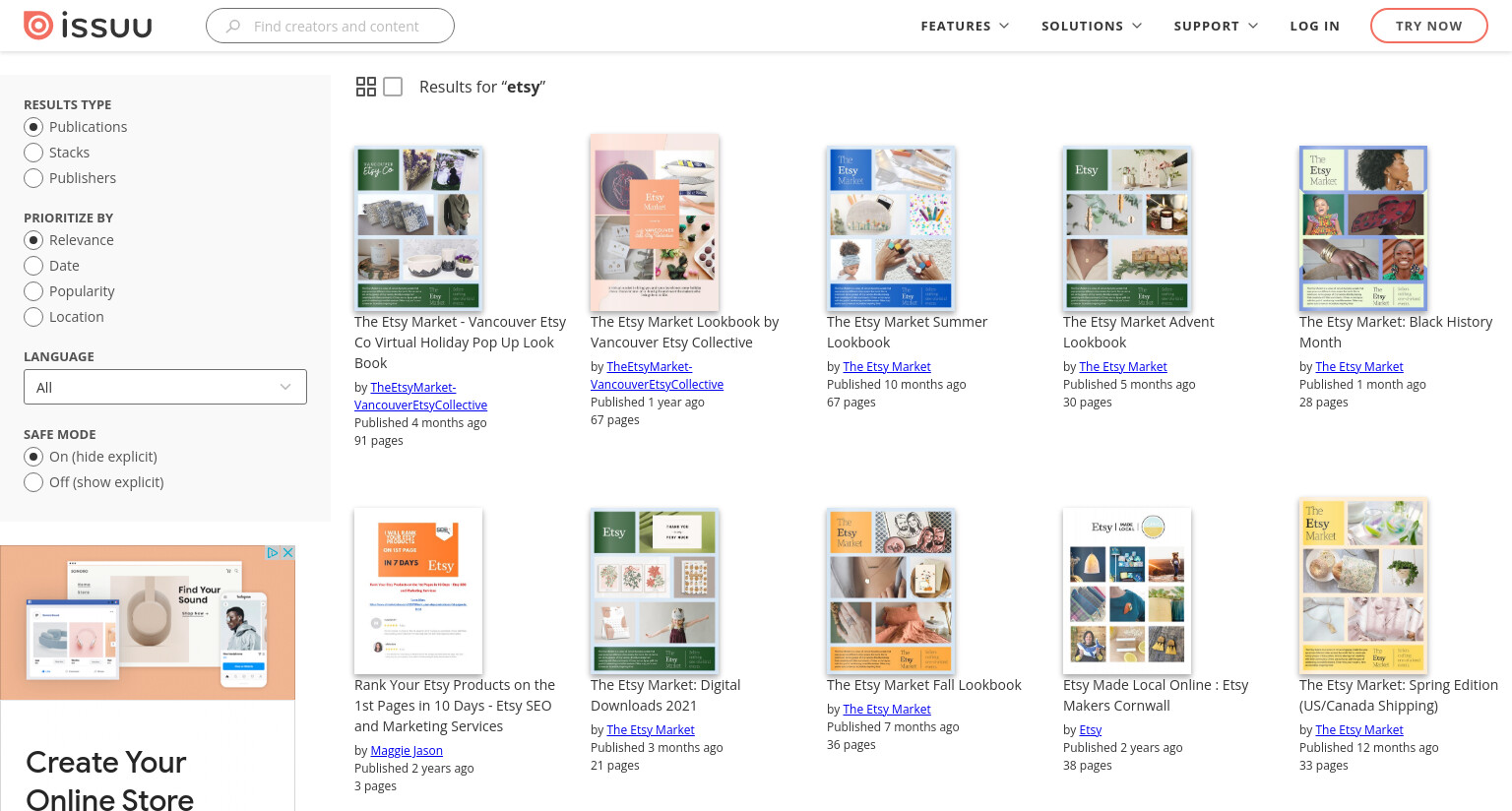Open the Spring Edition cover thumbnail
This screenshot has width=1512, height=811.
coord(1363,587)
